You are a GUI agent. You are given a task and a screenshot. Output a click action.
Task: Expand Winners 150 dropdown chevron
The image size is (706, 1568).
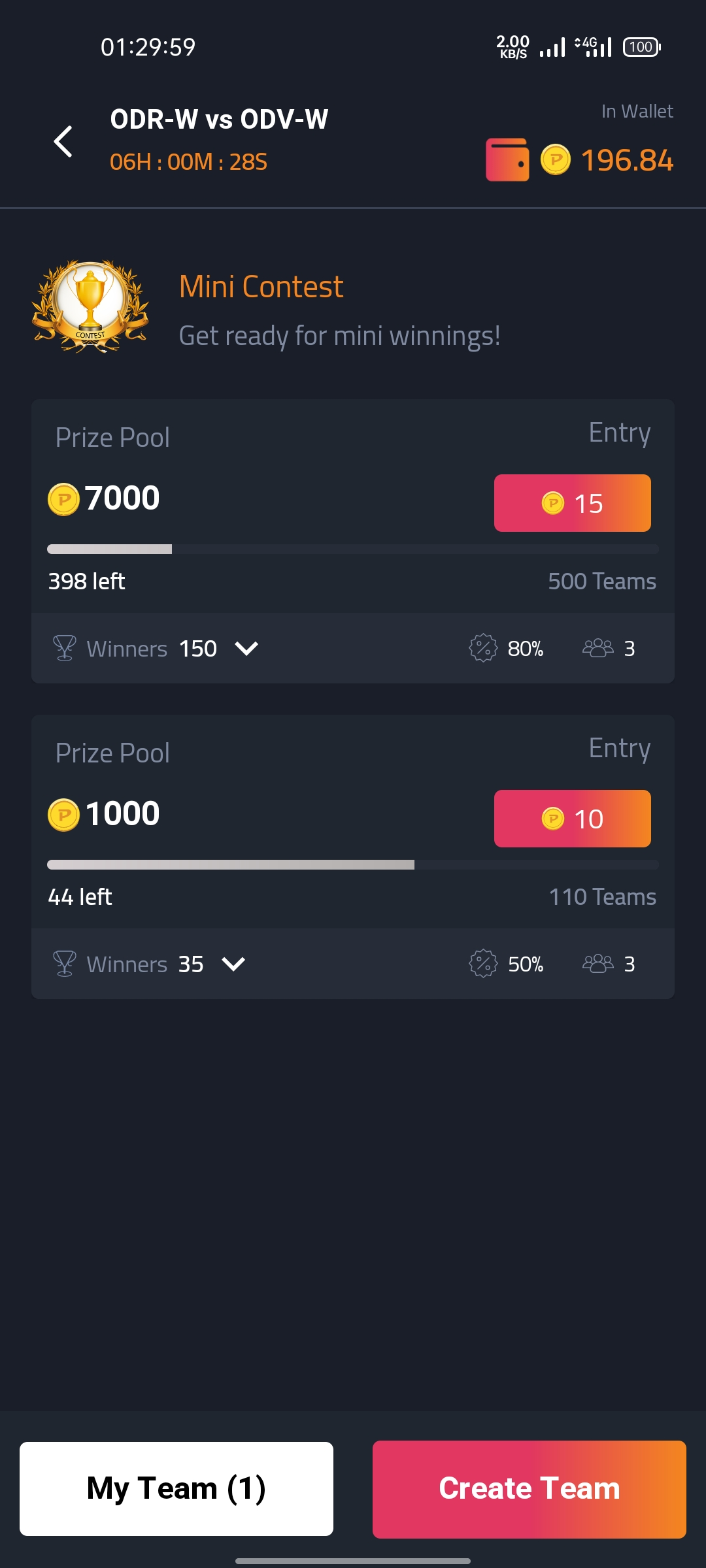pyautogui.click(x=246, y=648)
